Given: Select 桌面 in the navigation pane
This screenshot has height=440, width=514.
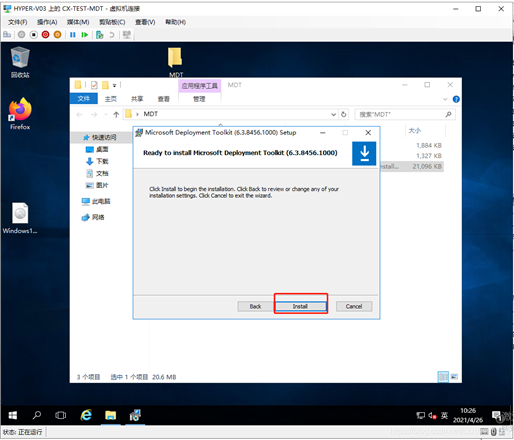Looking at the screenshot, I should coord(97,149).
